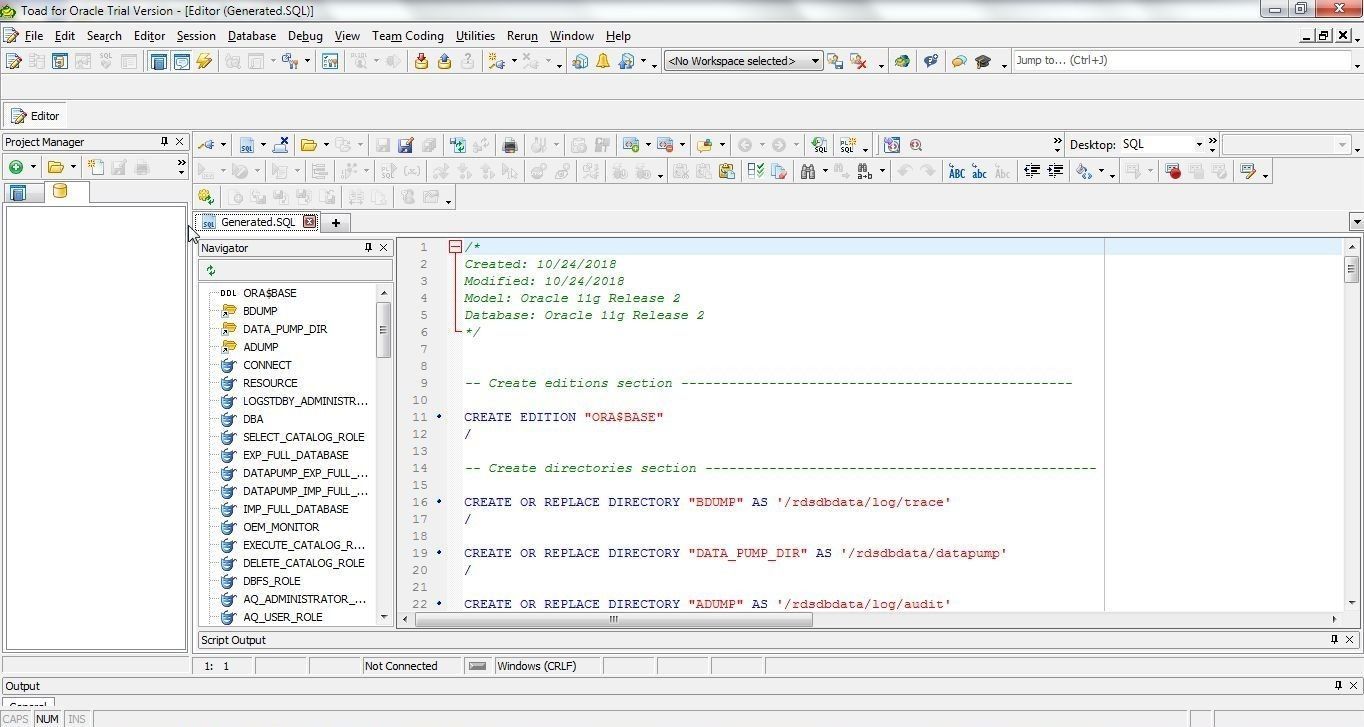Select DBA item in Navigator

click(253, 419)
